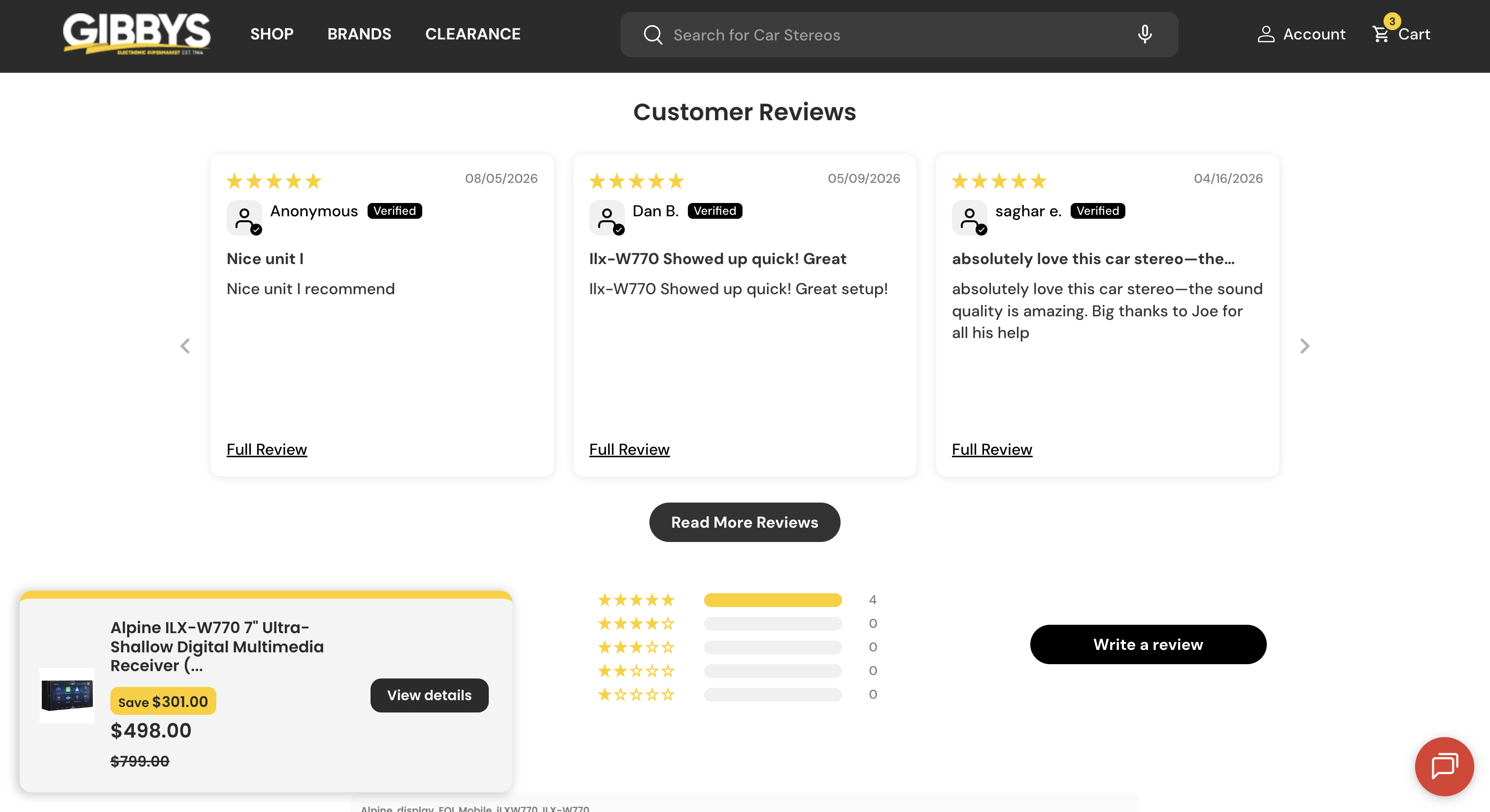Filter reviews by five-star rating bar
1490x812 pixels.
[x=772, y=599]
